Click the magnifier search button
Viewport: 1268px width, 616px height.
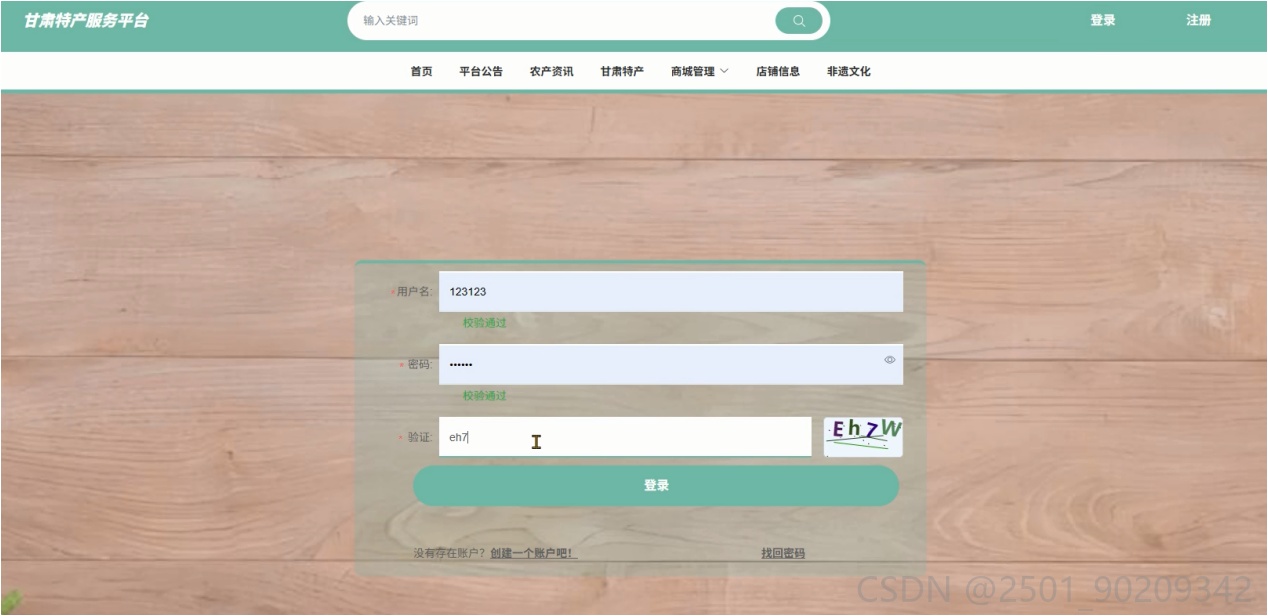[x=798, y=21]
